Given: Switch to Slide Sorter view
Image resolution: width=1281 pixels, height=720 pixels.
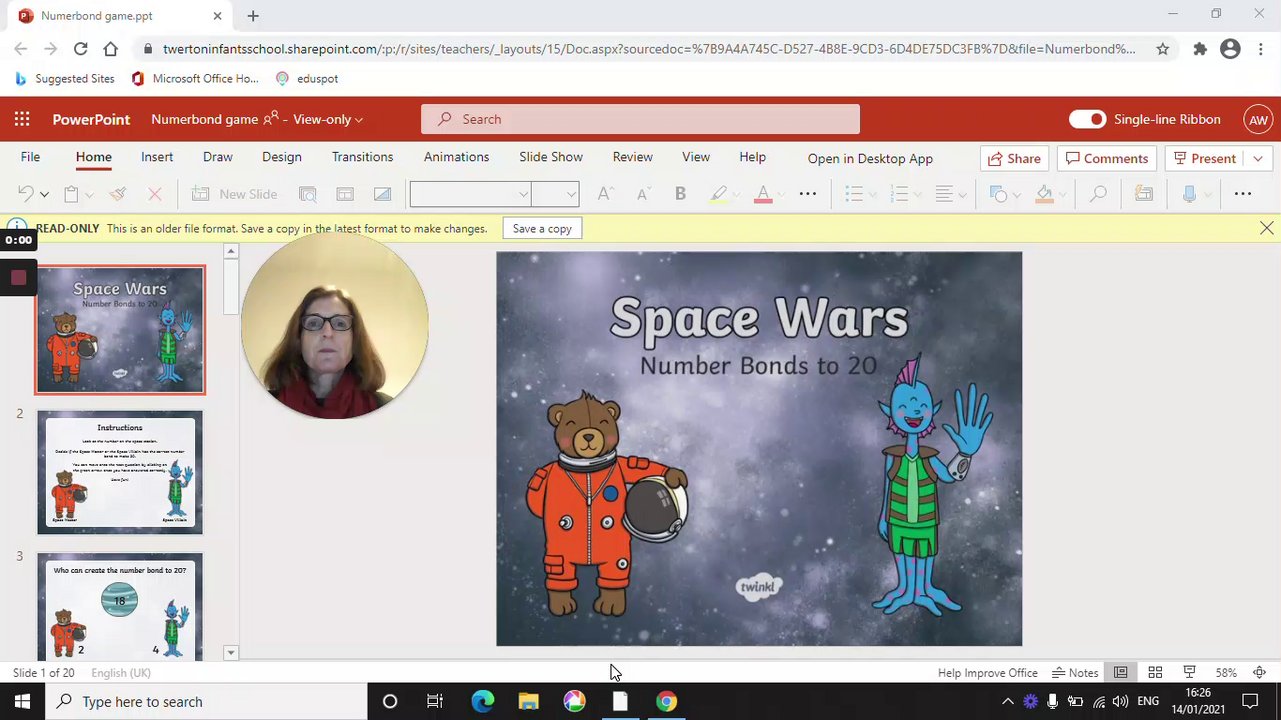Looking at the screenshot, I should click(1155, 672).
